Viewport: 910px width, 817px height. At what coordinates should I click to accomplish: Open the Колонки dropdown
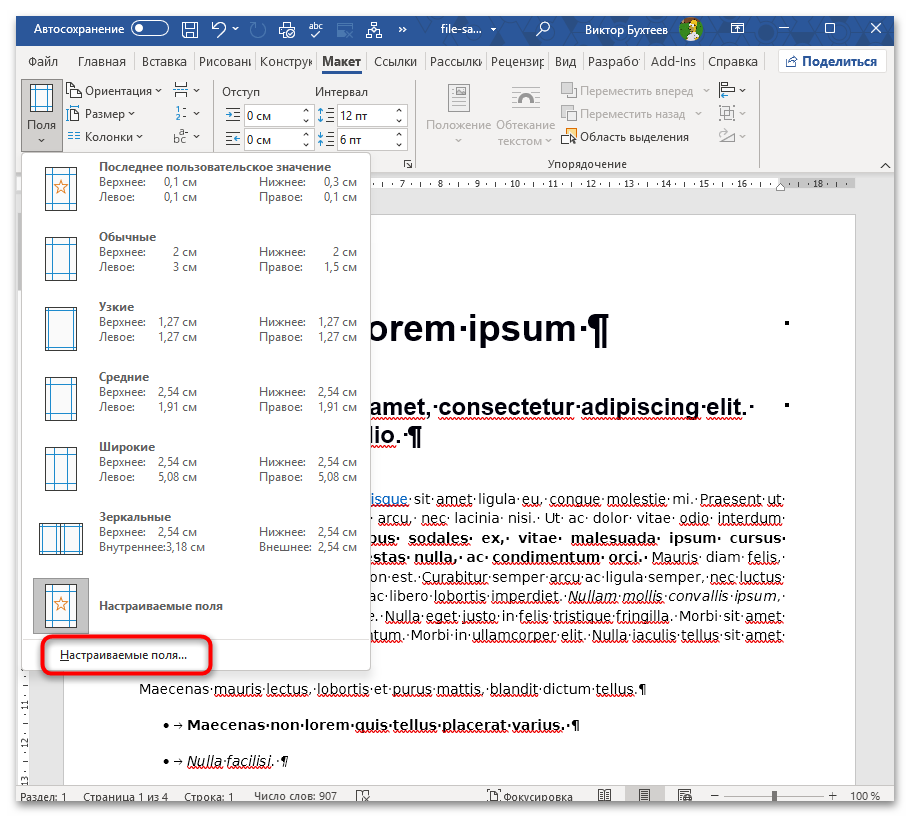[x=104, y=137]
